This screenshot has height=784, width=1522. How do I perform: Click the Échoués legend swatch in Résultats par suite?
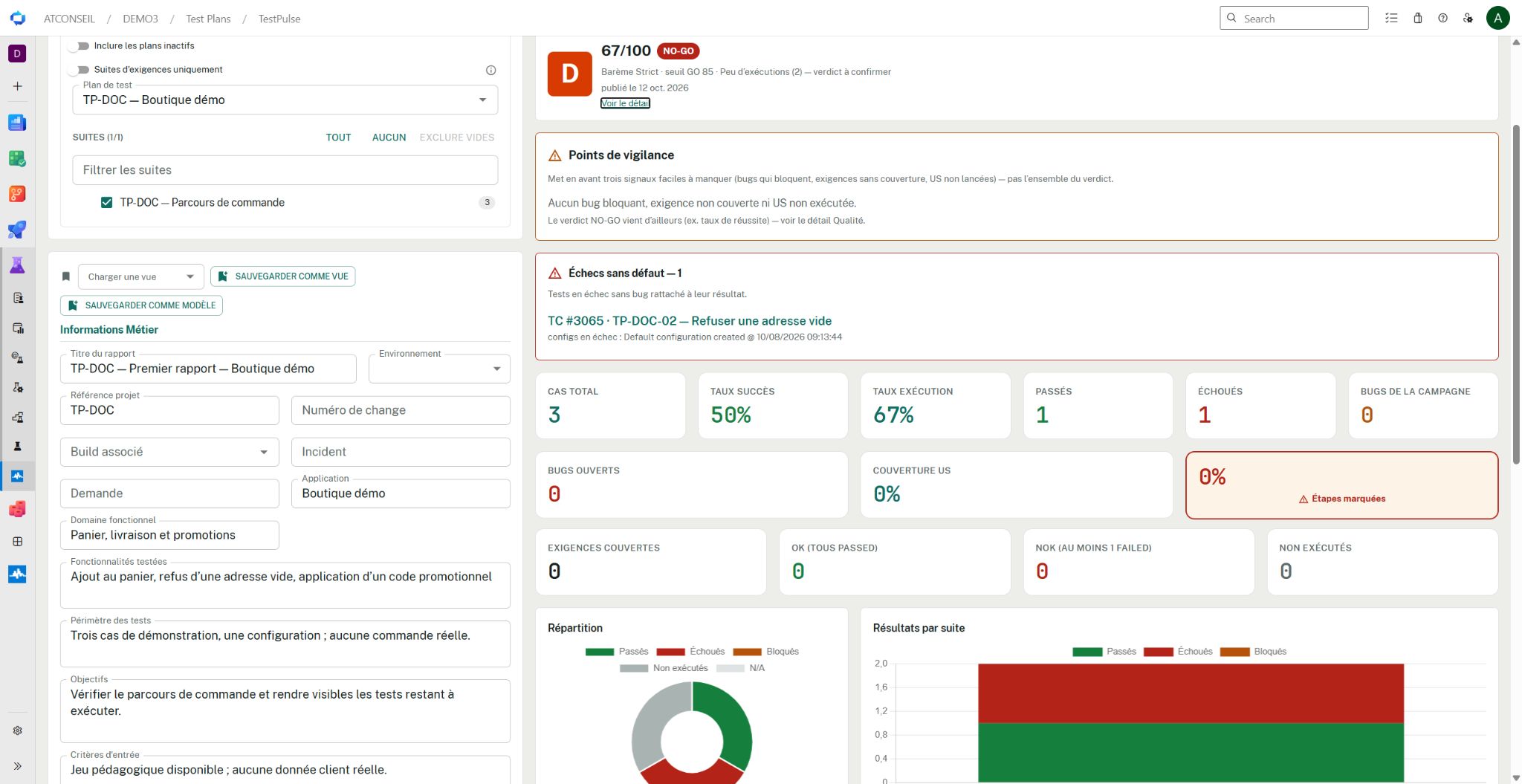1158,652
